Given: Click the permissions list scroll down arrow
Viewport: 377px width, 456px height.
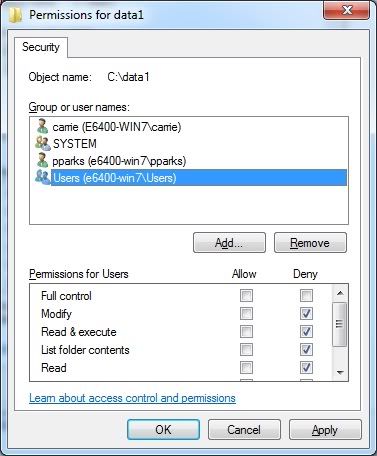Looking at the screenshot, I should pos(340,372).
